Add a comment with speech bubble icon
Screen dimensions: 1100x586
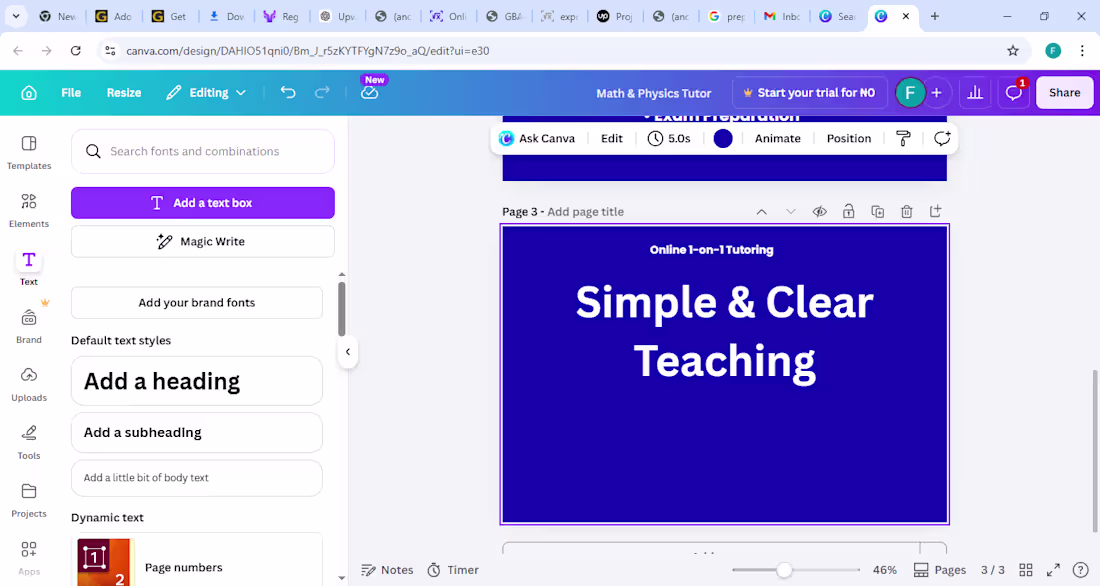coord(941,138)
